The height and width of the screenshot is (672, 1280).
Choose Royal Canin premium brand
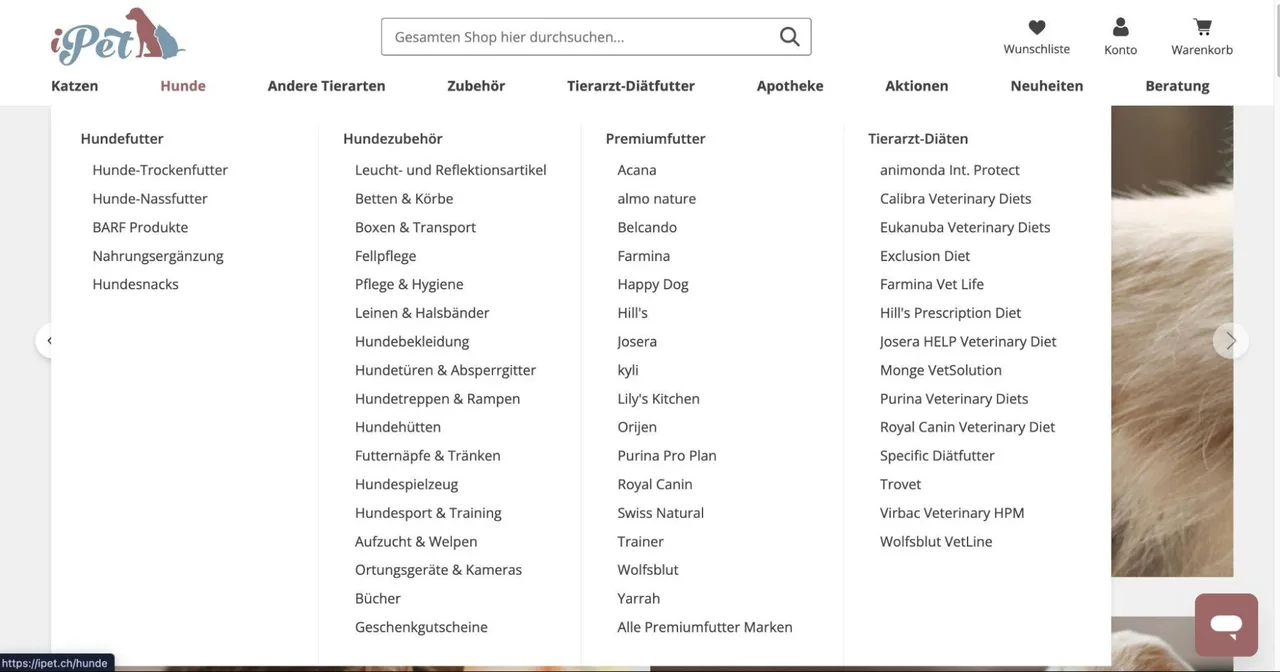[x=655, y=484]
